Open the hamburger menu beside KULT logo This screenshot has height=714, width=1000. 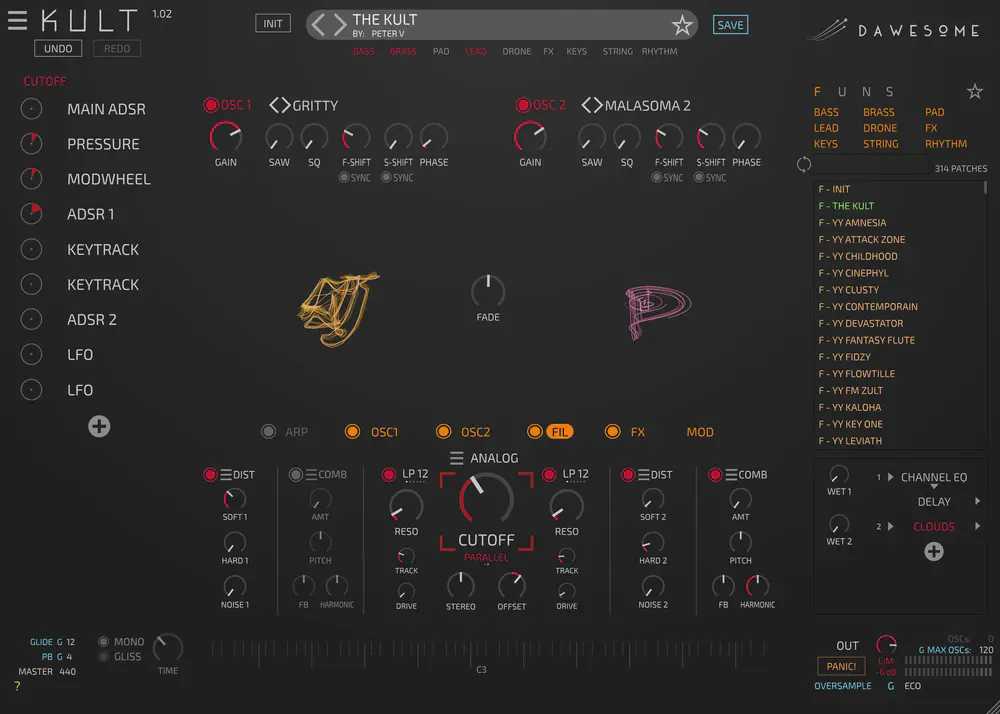click(18, 21)
